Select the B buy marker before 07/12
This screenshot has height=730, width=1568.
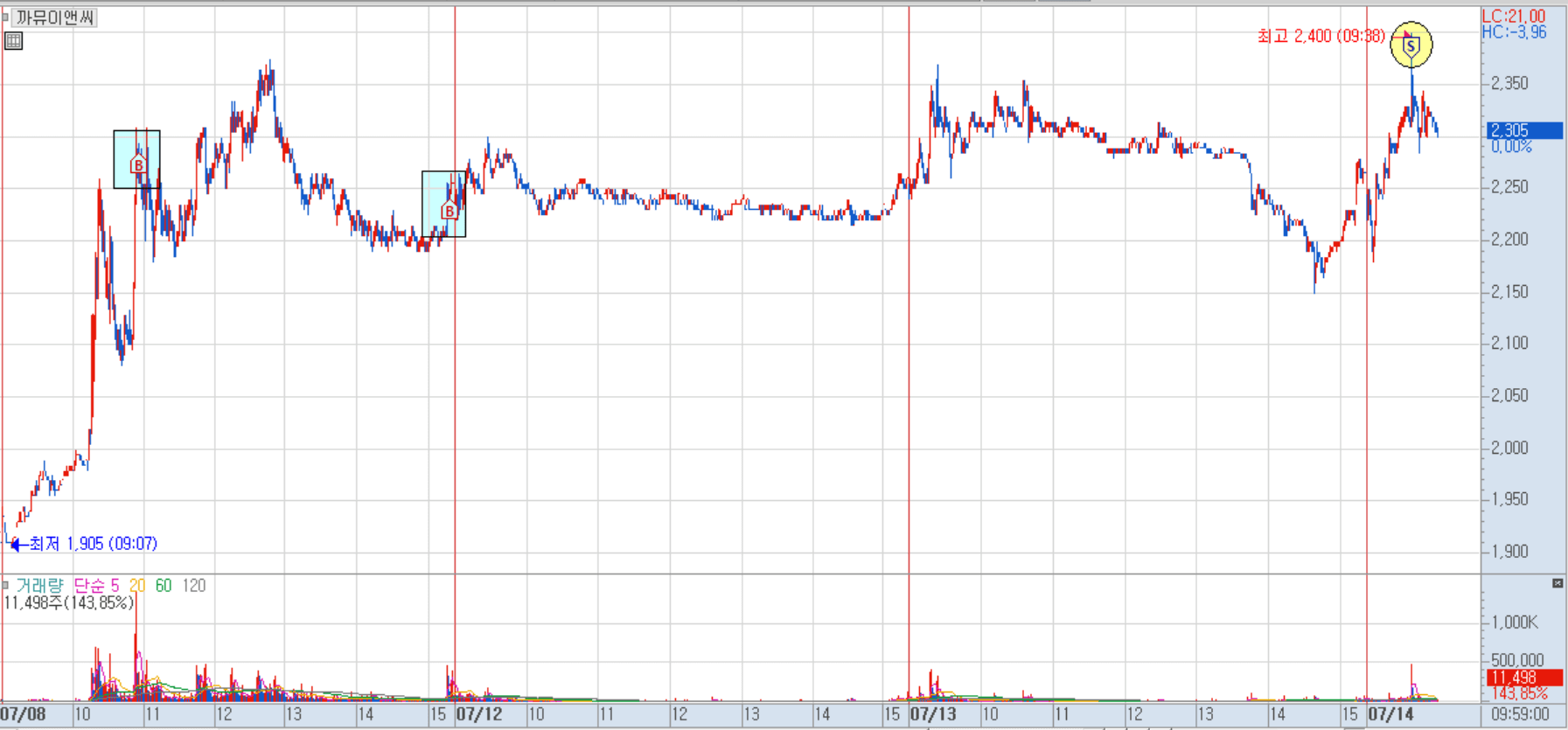coord(449,210)
